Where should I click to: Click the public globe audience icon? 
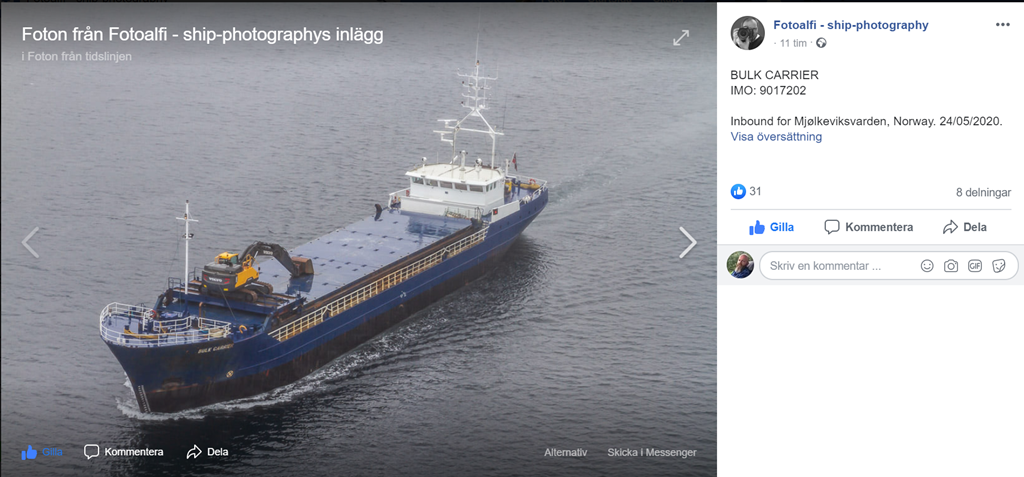pos(821,43)
